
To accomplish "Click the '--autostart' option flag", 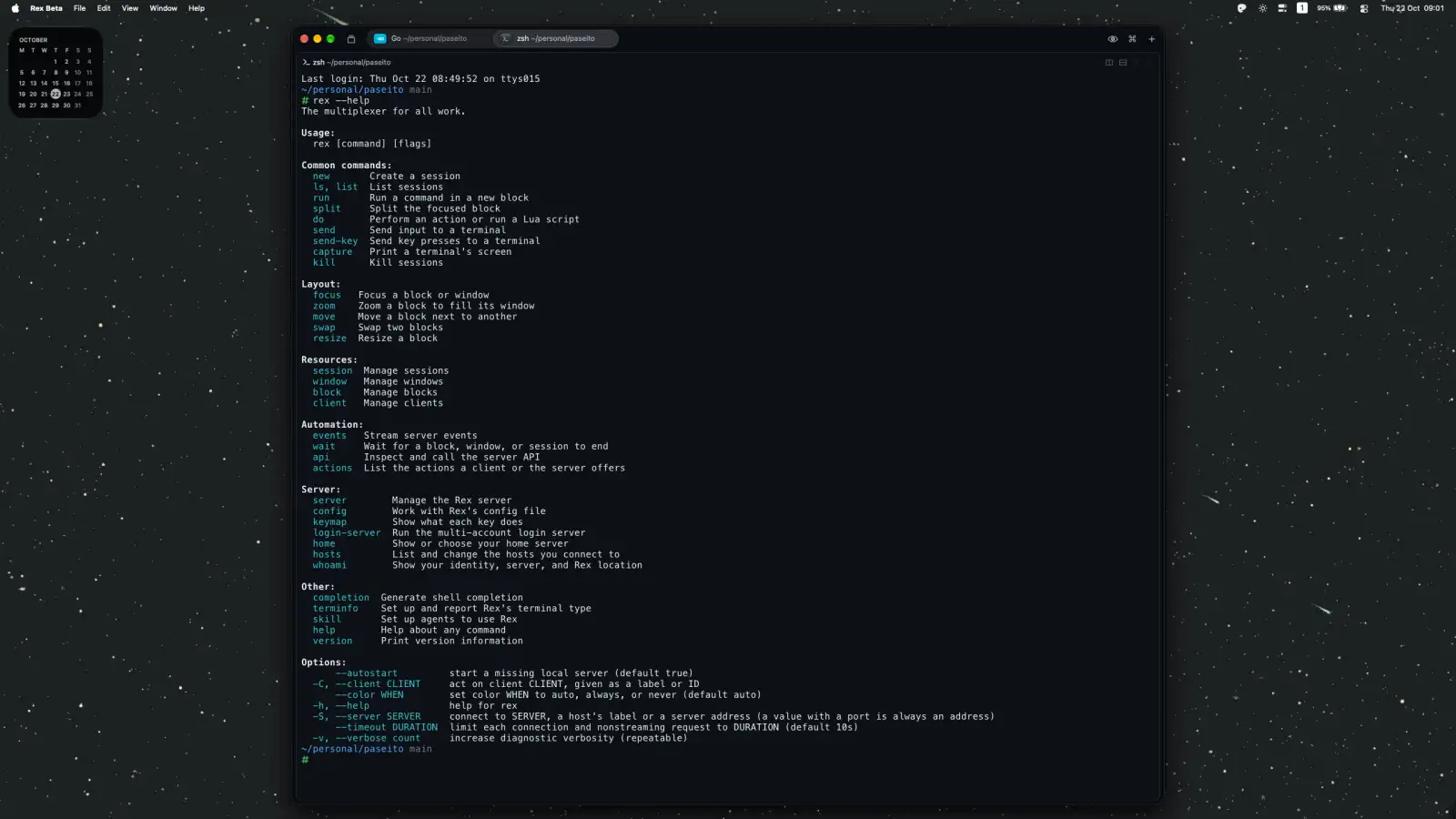I will pyautogui.click(x=367, y=673).
